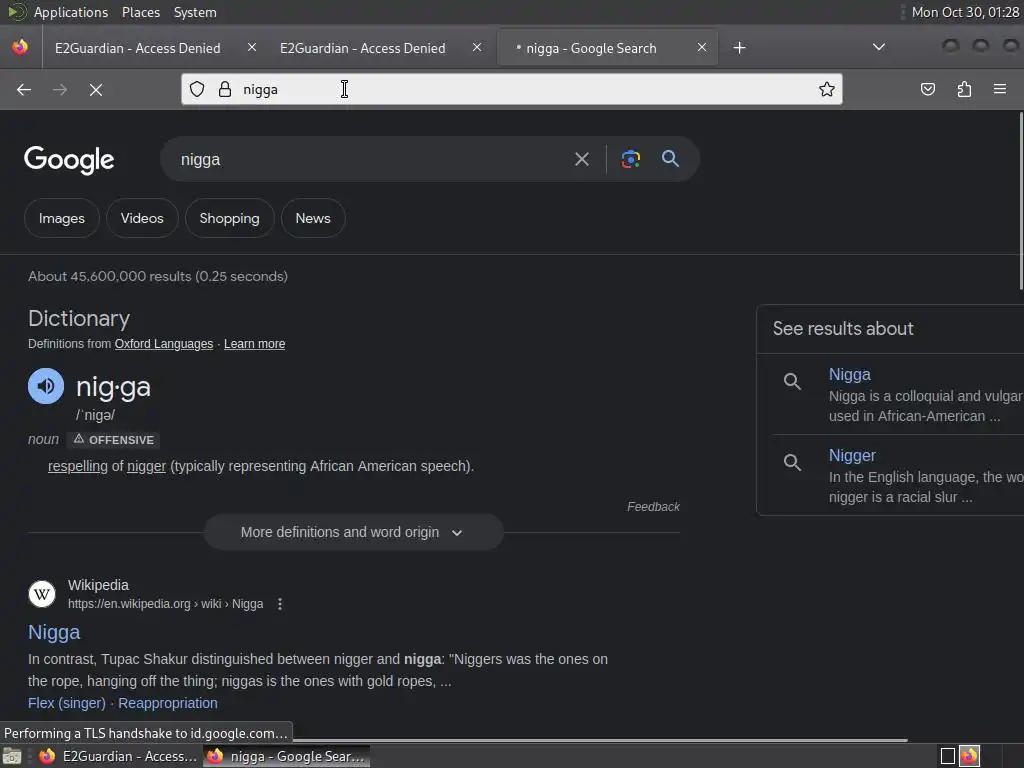Click the respelling definition link

pyautogui.click(x=78, y=466)
